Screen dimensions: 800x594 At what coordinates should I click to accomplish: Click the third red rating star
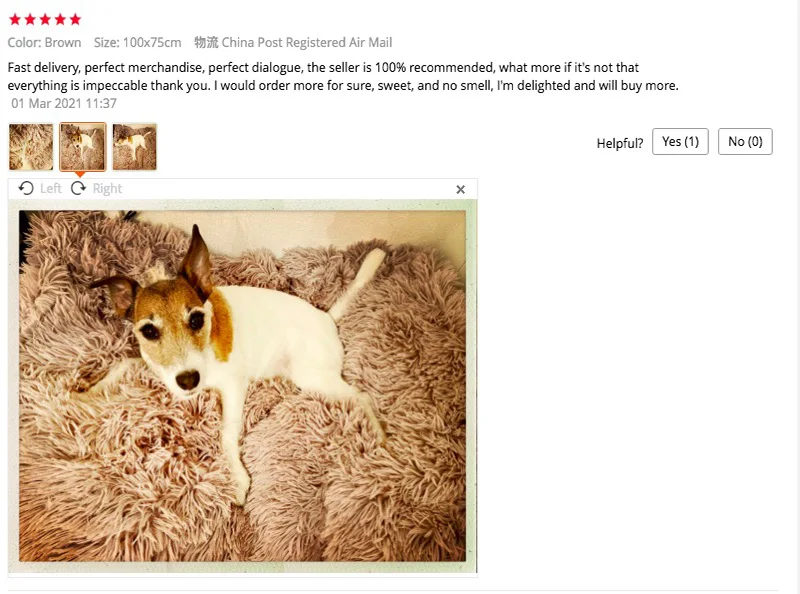point(45,19)
